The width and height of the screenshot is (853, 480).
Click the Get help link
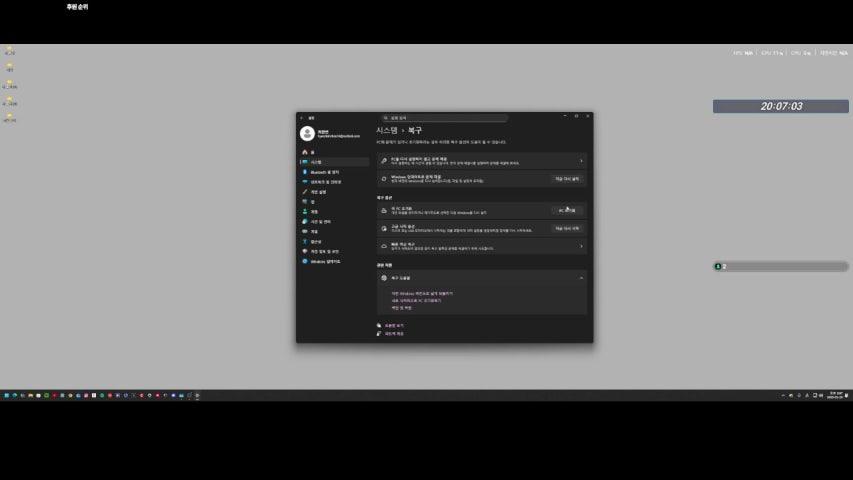click(x=394, y=325)
